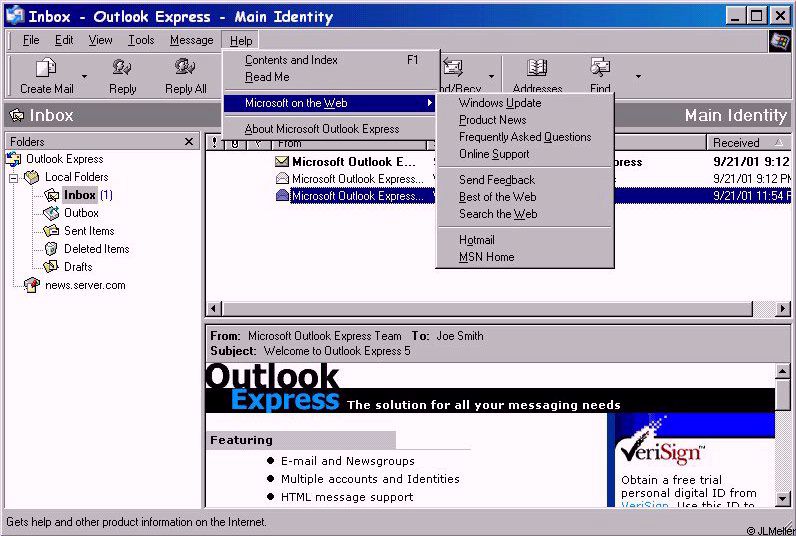Select the unread bold Microsoft Outlook message
796x536 pixels.
tap(353, 162)
